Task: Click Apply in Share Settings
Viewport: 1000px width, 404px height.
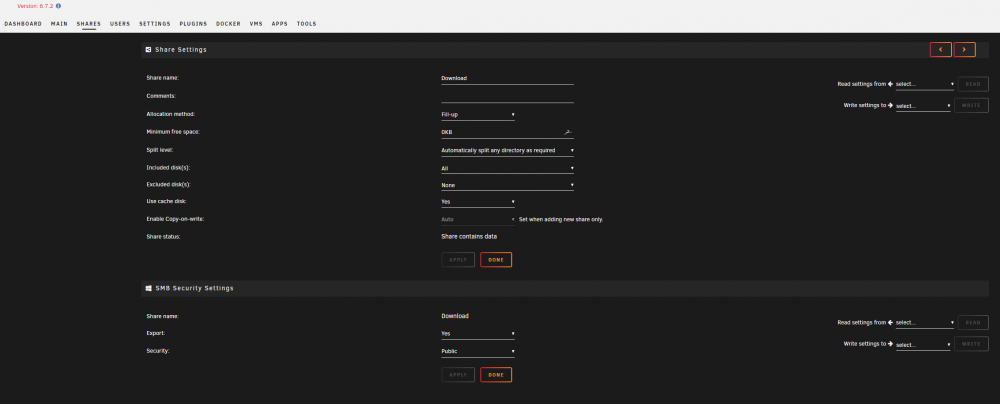Action: pyautogui.click(x=458, y=260)
